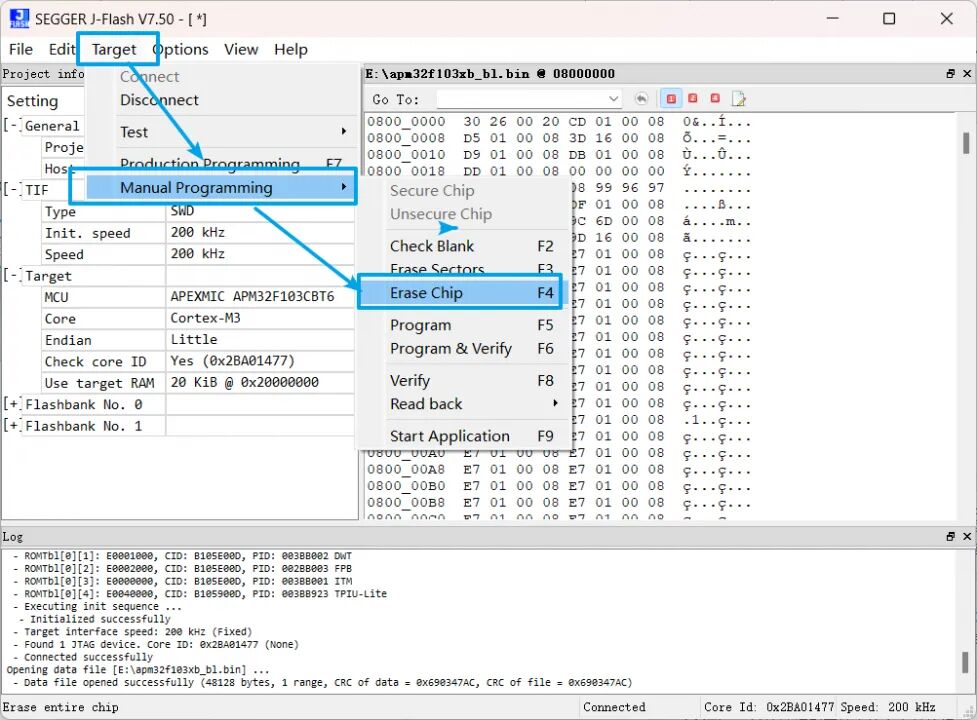Select the Program & Verify command

point(450,348)
